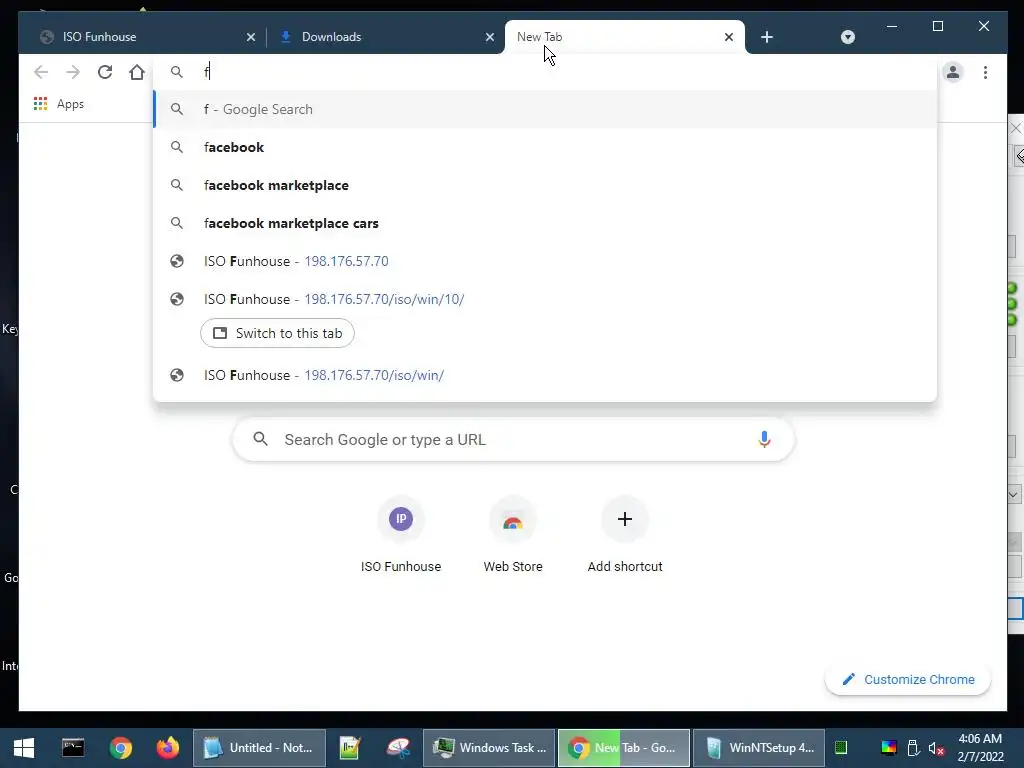The width and height of the screenshot is (1024, 768).
Task: Choose 'facebook marketplace cars' suggestion
Action: point(545,223)
